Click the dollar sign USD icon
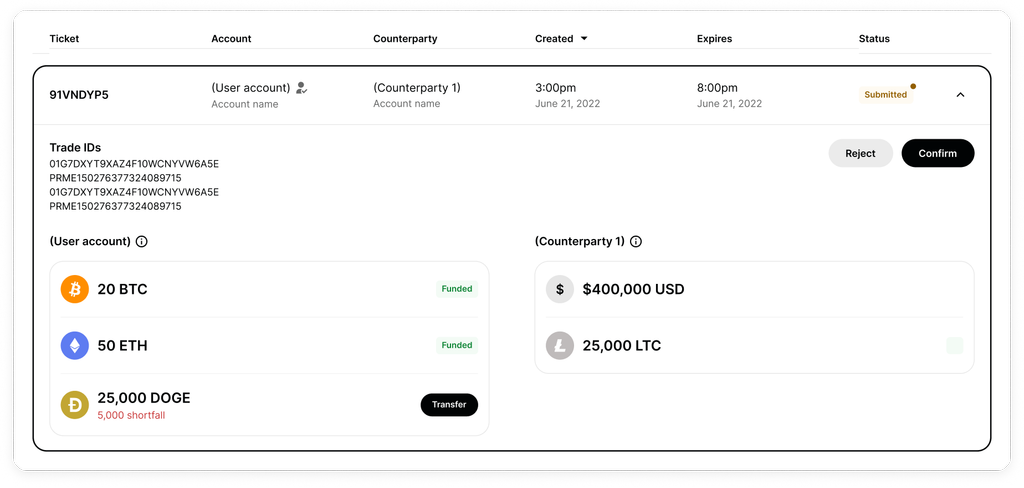This screenshot has height=488, width=1024. [x=560, y=290]
